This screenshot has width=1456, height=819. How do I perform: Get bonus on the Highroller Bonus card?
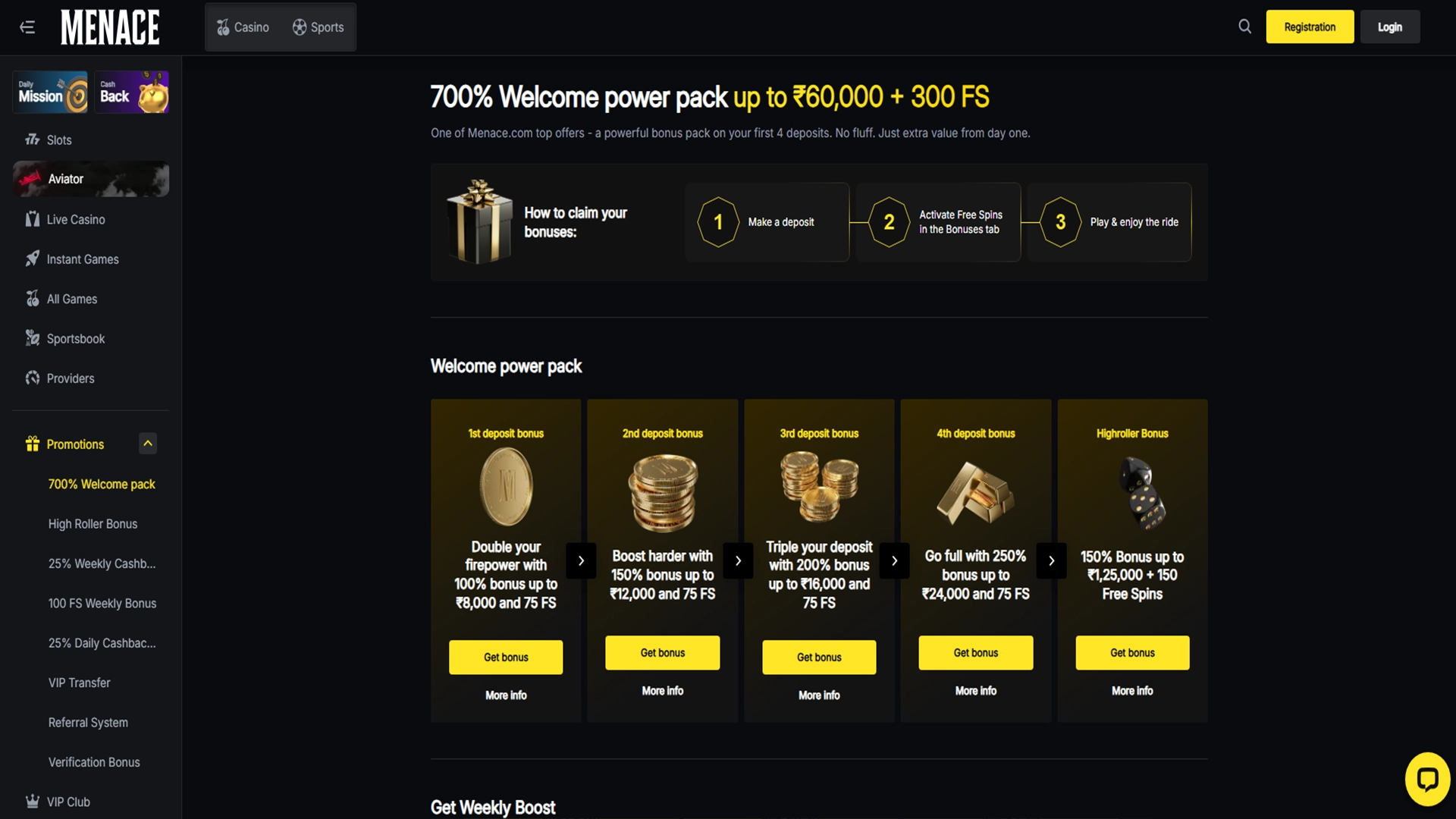click(1131, 652)
